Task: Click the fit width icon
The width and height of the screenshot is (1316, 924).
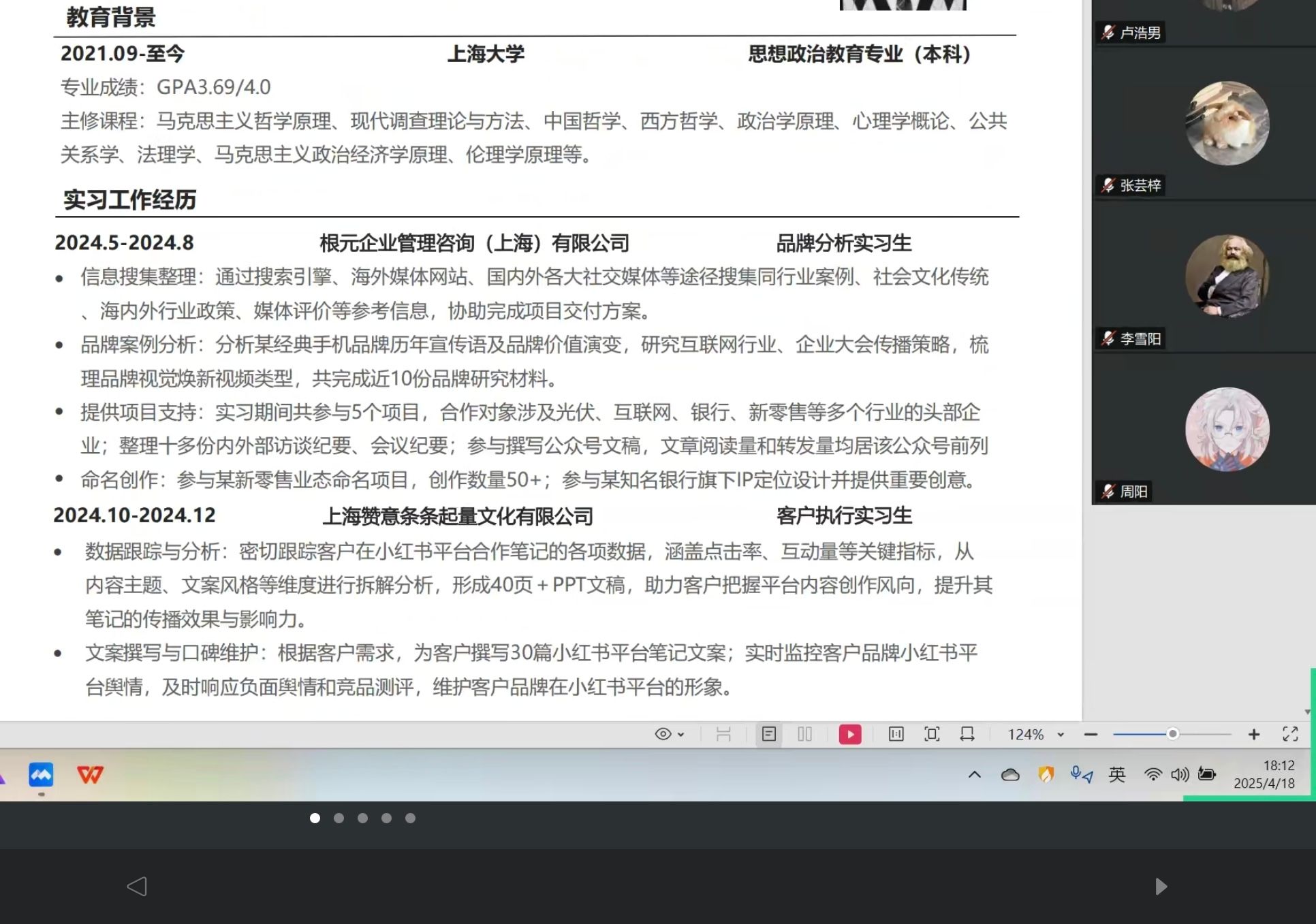Action: [x=967, y=734]
